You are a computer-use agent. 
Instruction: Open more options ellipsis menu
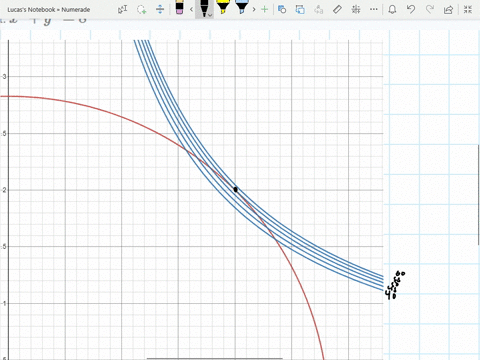click(374, 9)
